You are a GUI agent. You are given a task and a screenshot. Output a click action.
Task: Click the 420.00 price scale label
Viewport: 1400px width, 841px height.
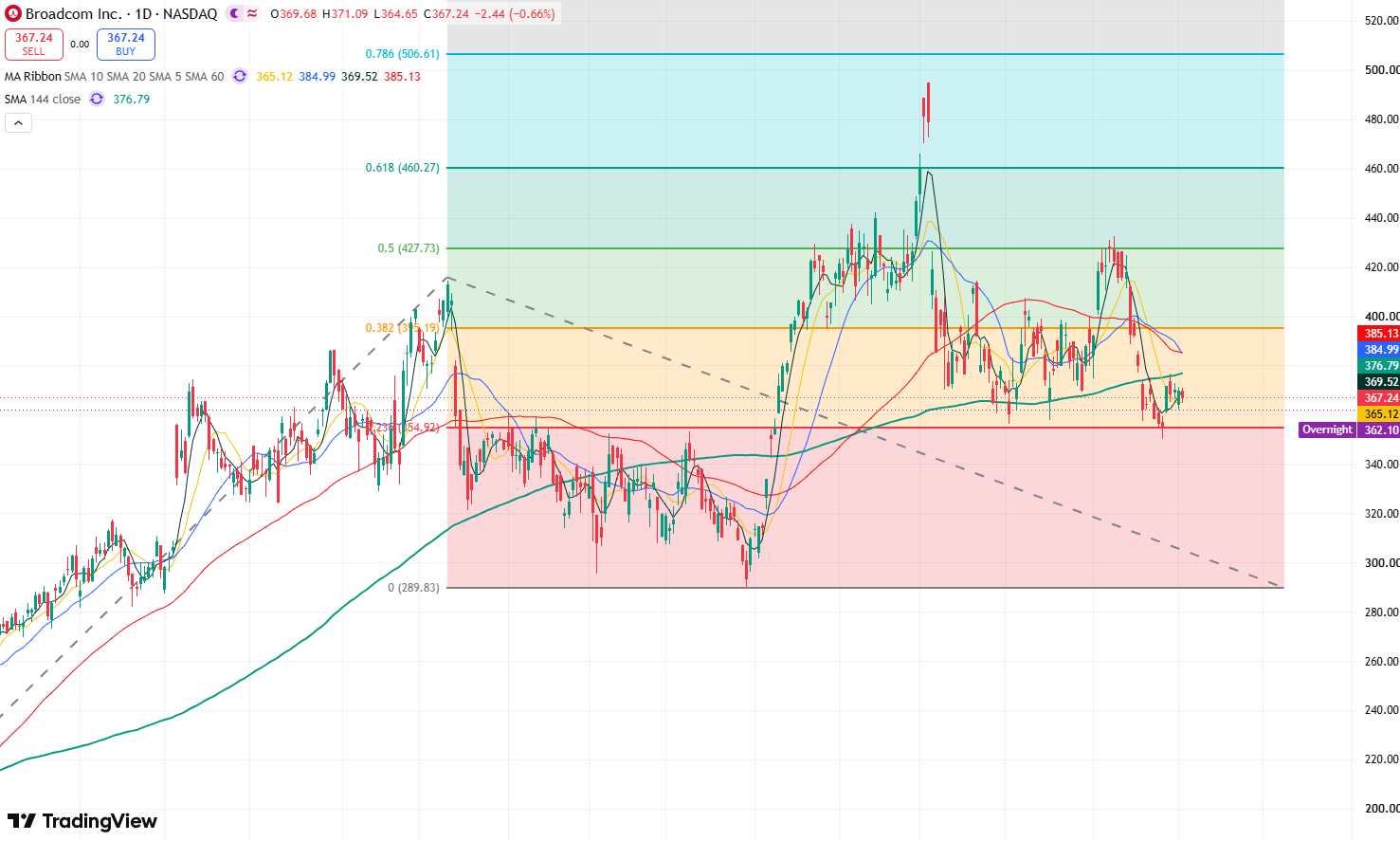1381,267
